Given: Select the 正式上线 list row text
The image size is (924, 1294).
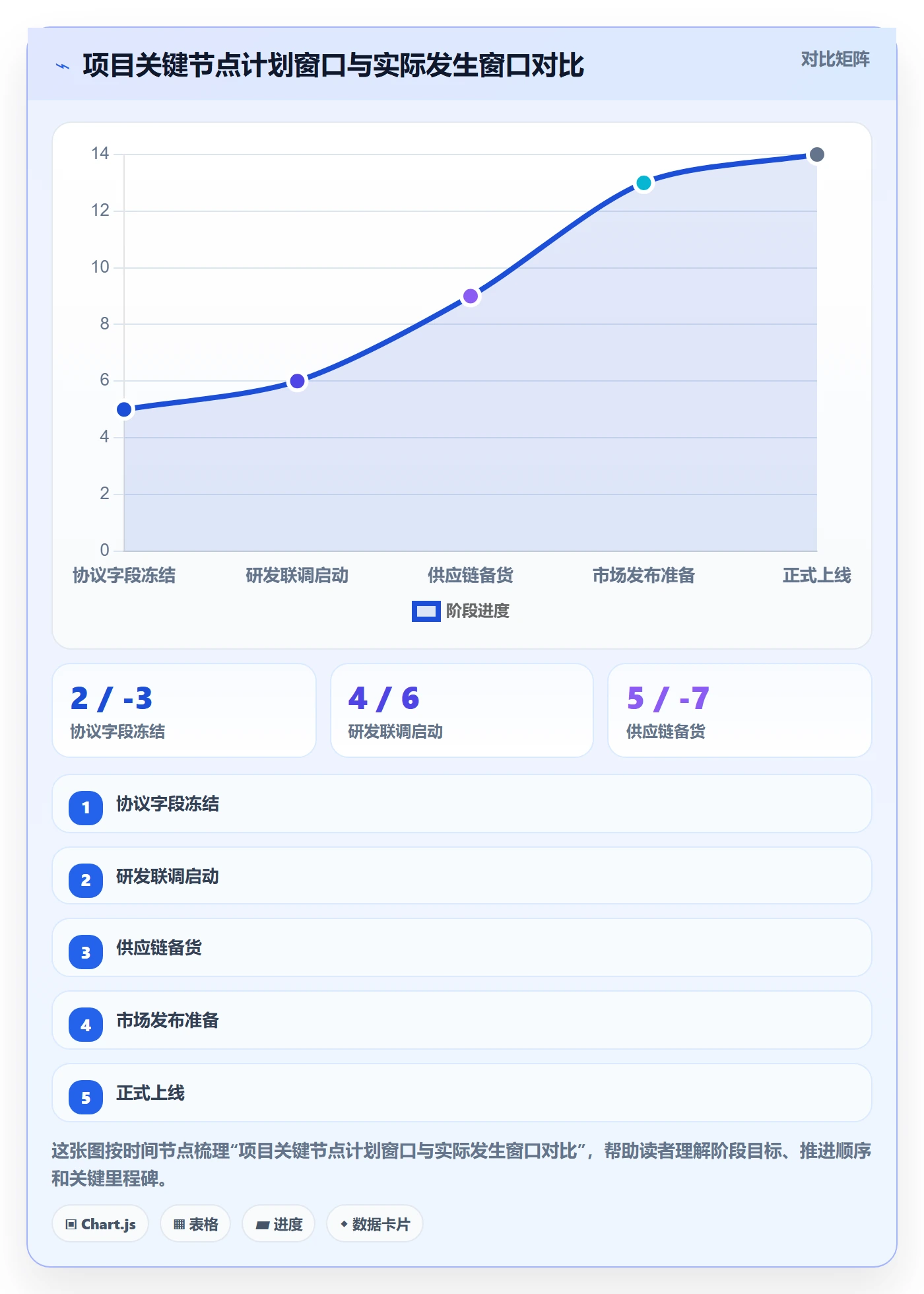Looking at the screenshot, I should tap(150, 1093).
